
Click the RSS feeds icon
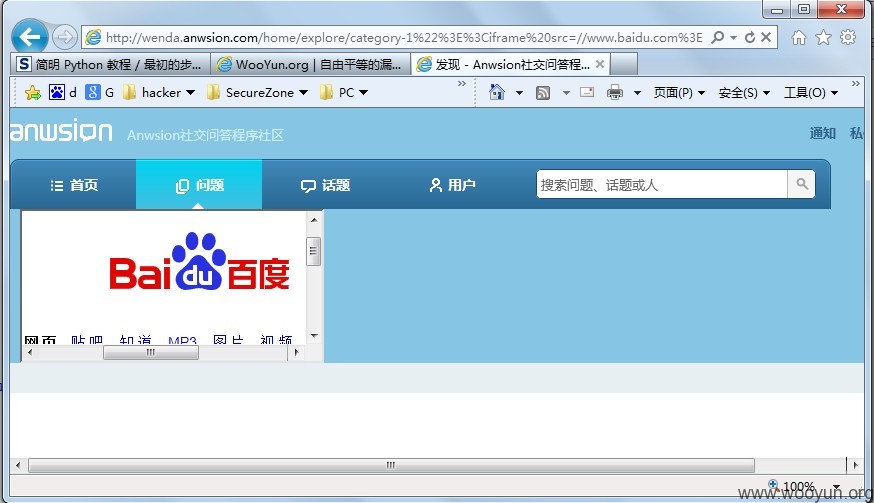tap(543, 93)
